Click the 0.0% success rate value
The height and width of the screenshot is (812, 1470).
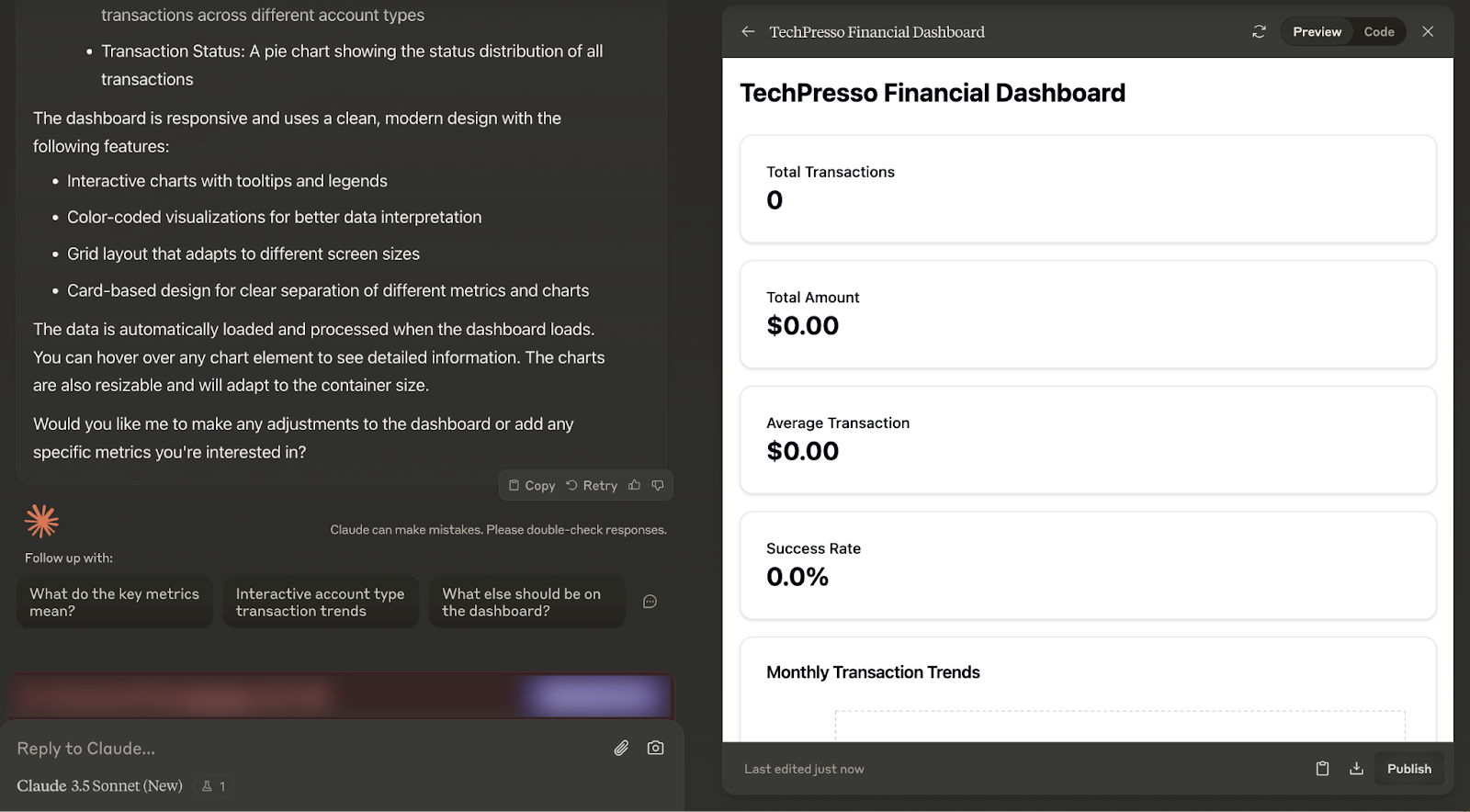[797, 577]
